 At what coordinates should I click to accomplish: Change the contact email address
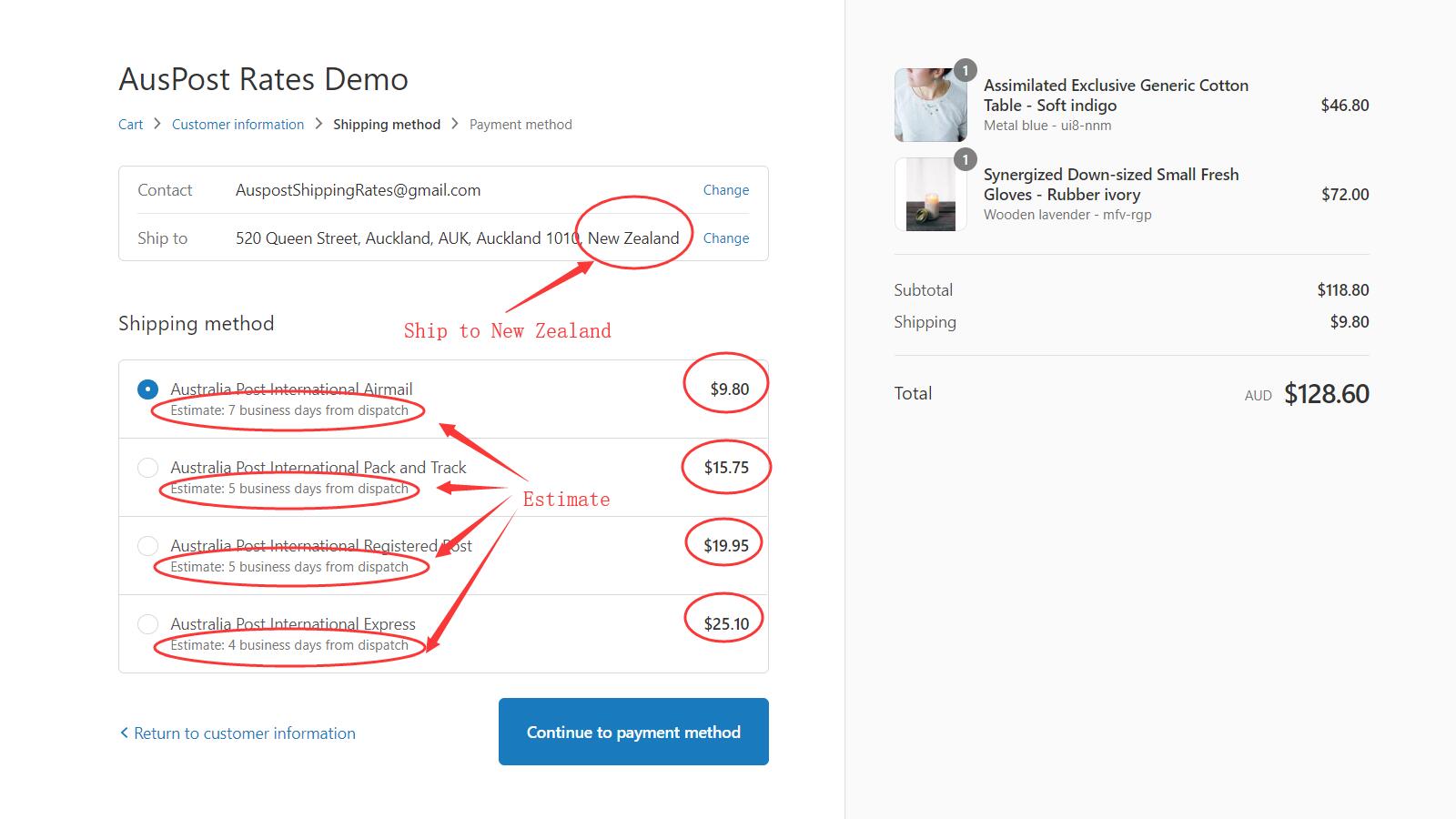[726, 190]
